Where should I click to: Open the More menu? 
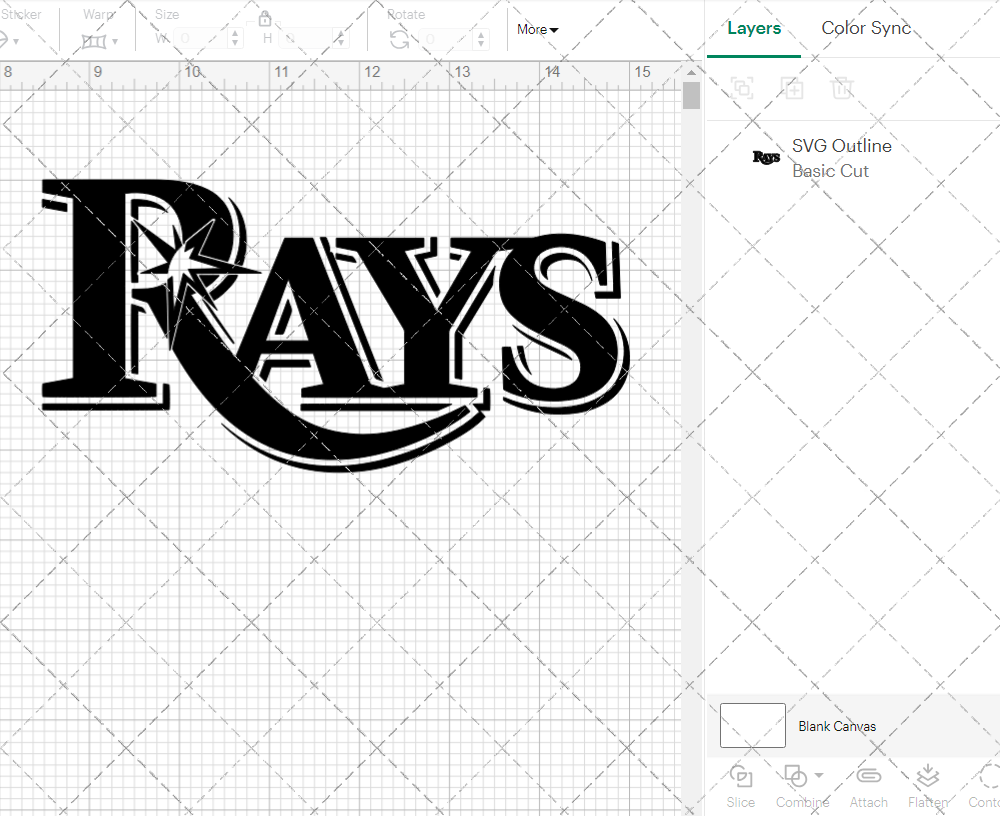coord(537,30)
